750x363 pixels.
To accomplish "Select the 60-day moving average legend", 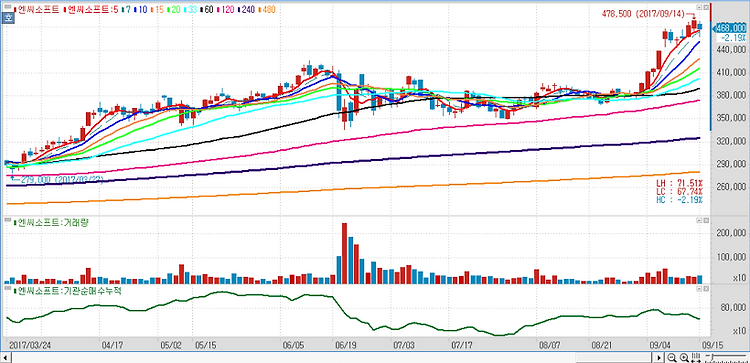I will coord(207,9).
